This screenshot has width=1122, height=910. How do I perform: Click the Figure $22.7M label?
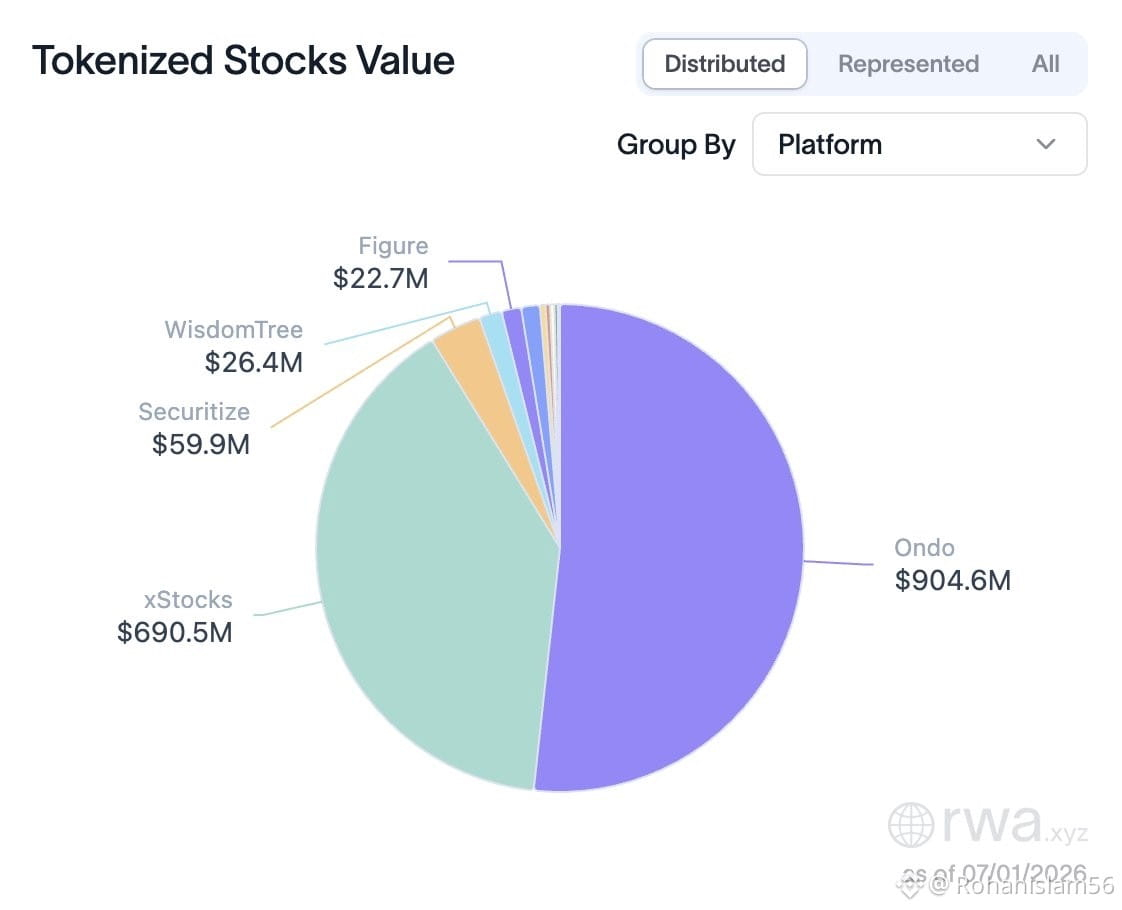click(x=381, y=263)
